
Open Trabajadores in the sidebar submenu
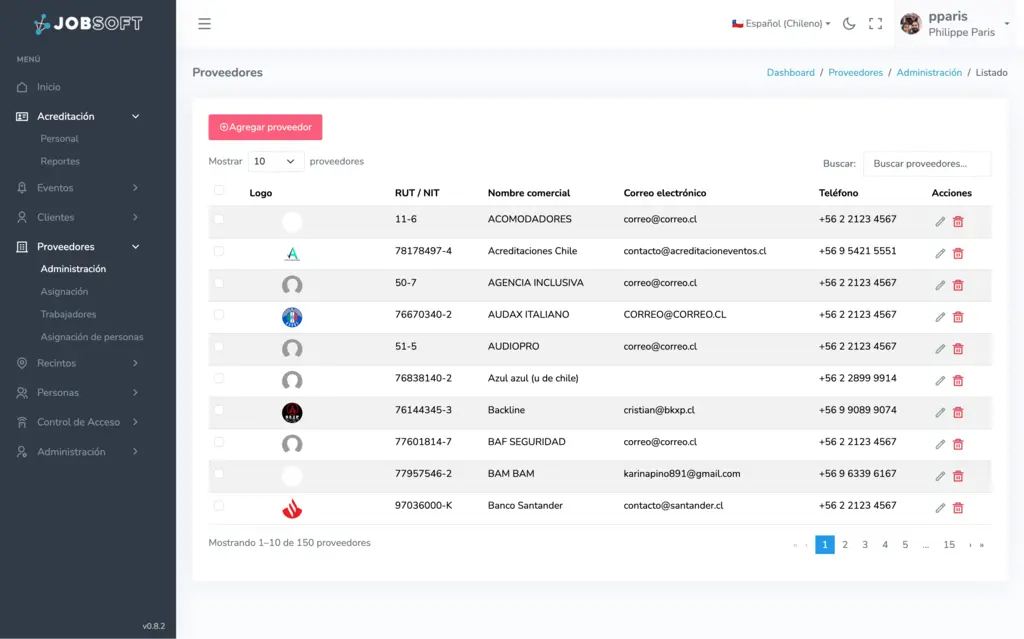click(x=68, y=314)
